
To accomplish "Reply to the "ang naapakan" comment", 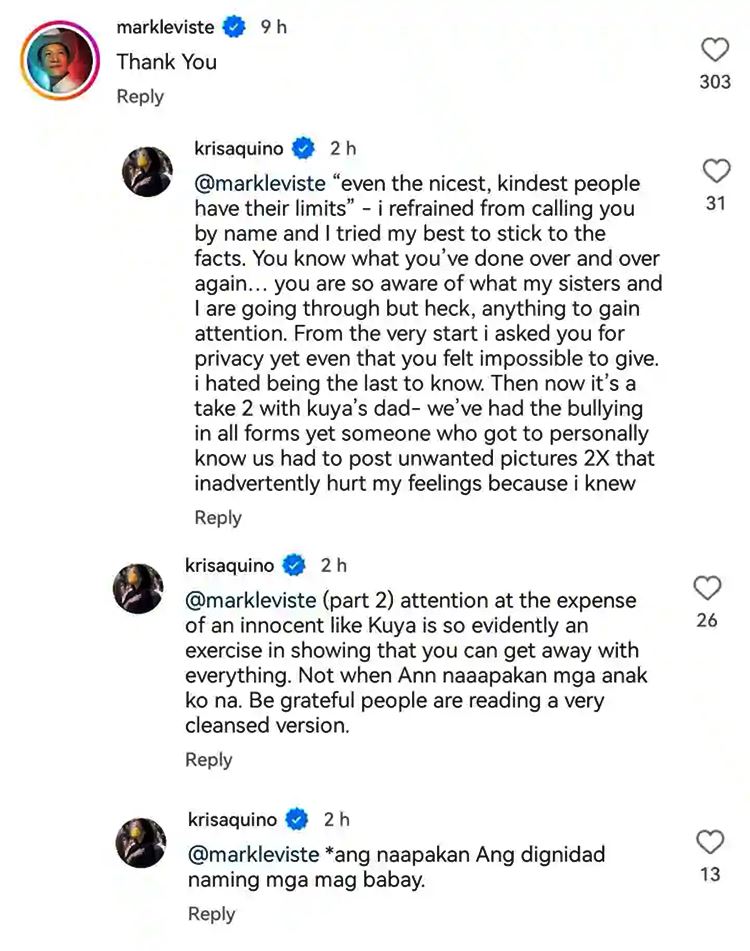I will point(212,913).
